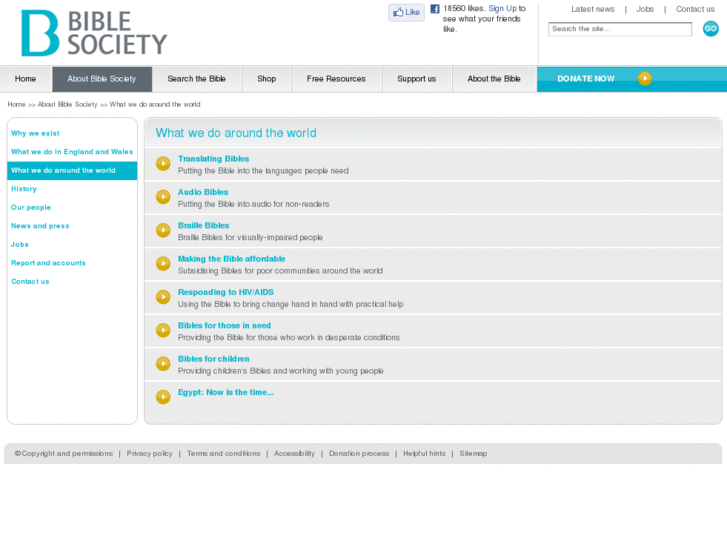
Task: Open the Latest news link
Action: 593,9
